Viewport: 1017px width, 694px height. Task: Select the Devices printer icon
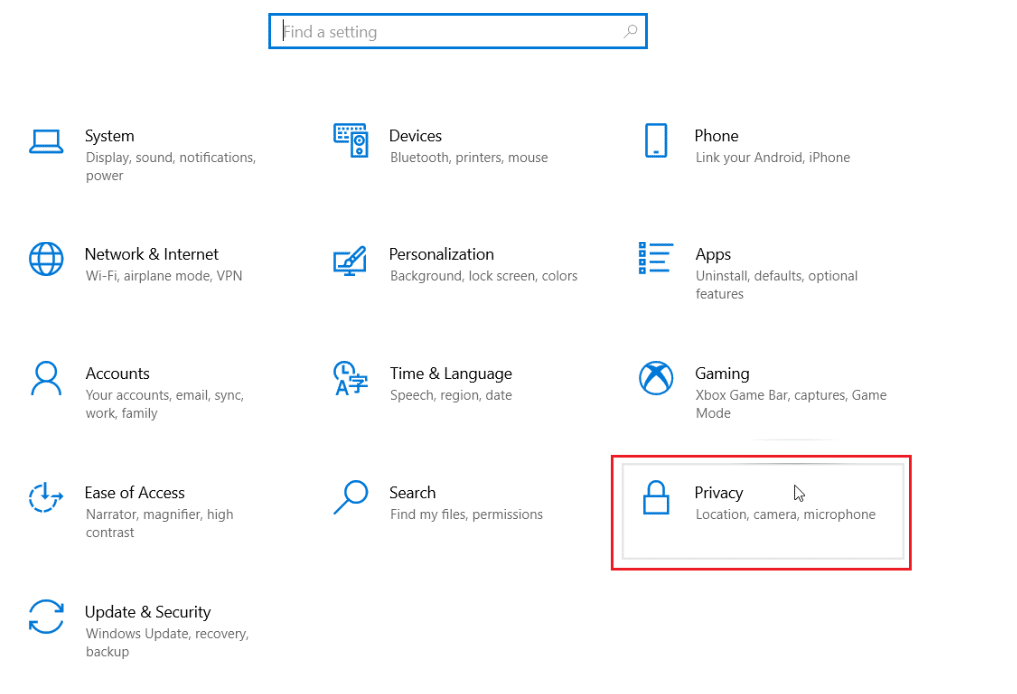[x=351, y=140]
